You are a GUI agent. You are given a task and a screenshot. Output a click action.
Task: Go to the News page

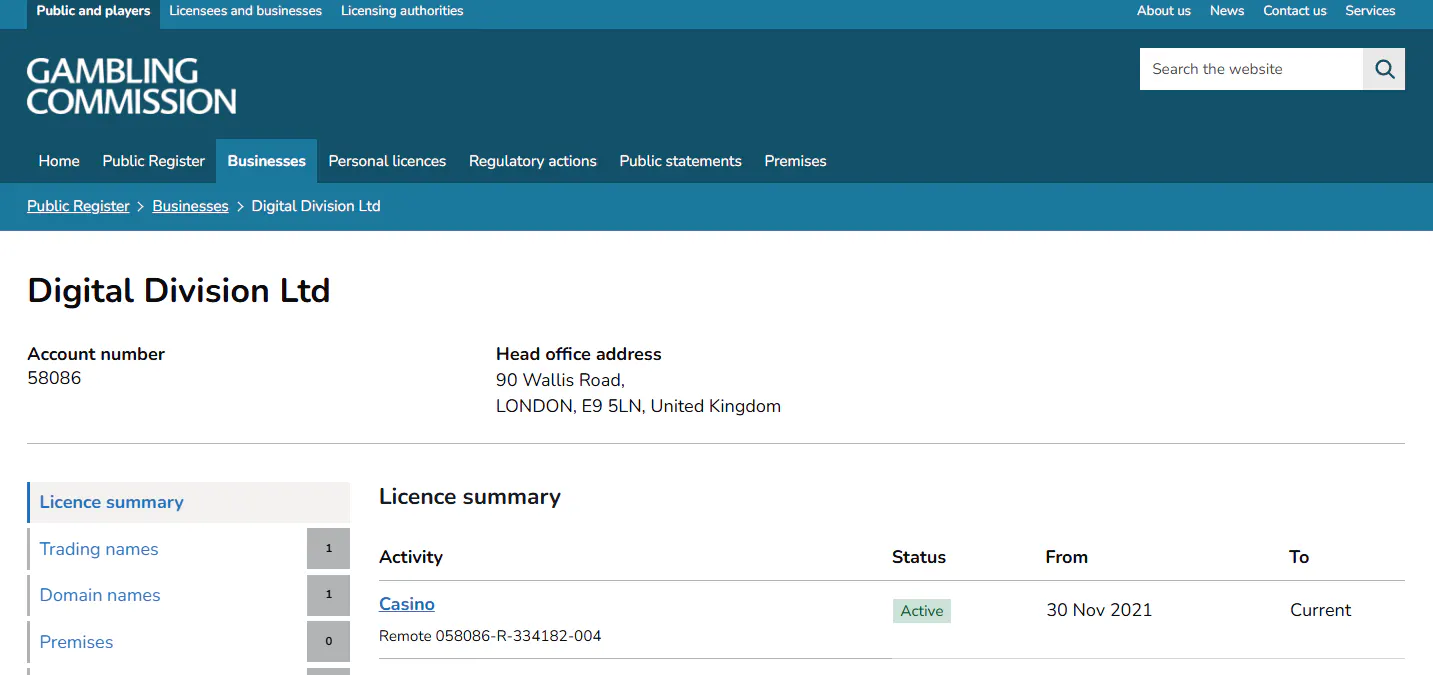click(x=1227, y=11)
